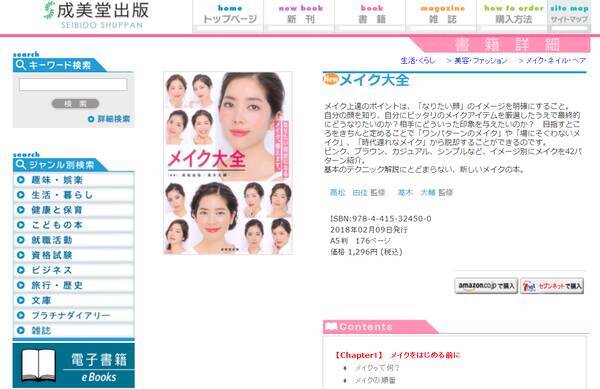The image size is (600, 389).
Task: Click the bullet icon beside 趣味・娯楽
Action: (21, 180)
